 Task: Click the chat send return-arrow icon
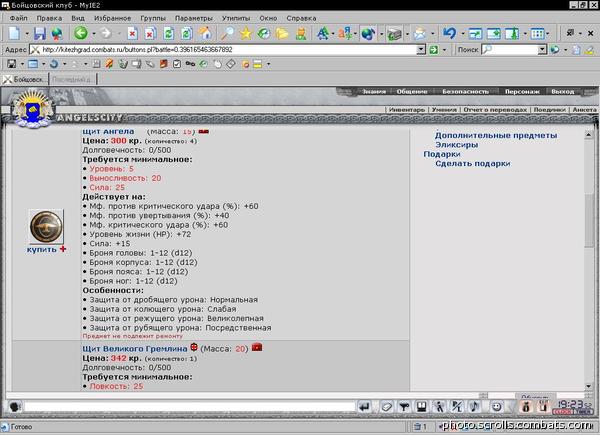pyautogui.click(x=364, y=407)
